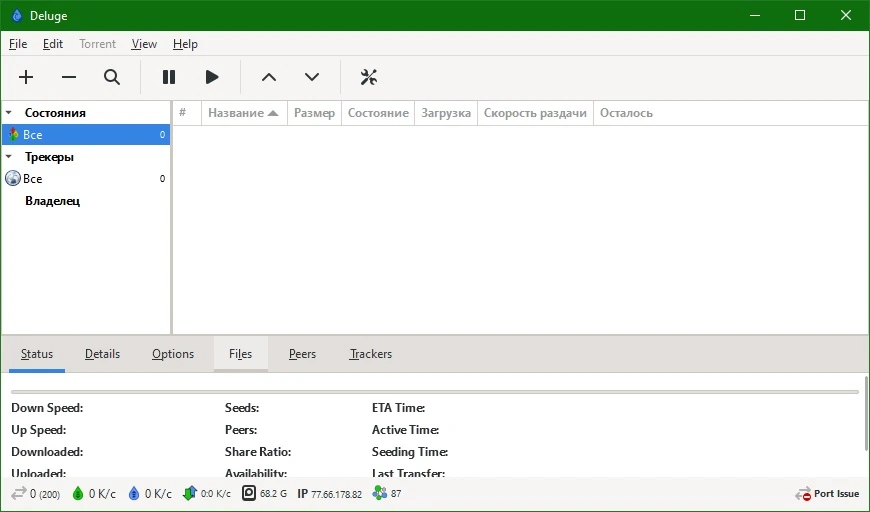Resume torrents with the play button
This screenshot has width=870, height=512.
pyautogui.click(x=212, y=77)
